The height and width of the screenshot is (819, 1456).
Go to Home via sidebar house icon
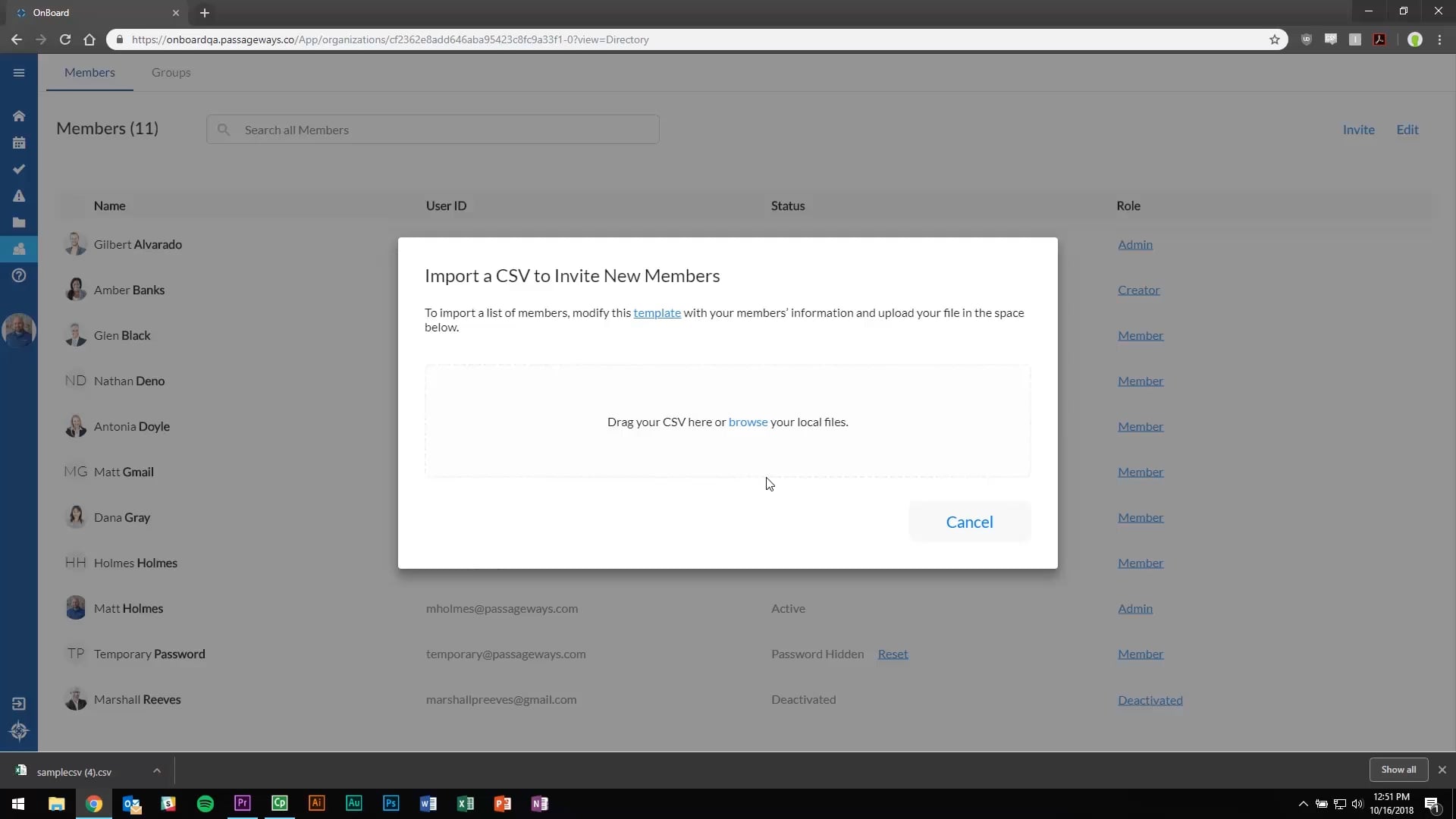pos(19,116)
